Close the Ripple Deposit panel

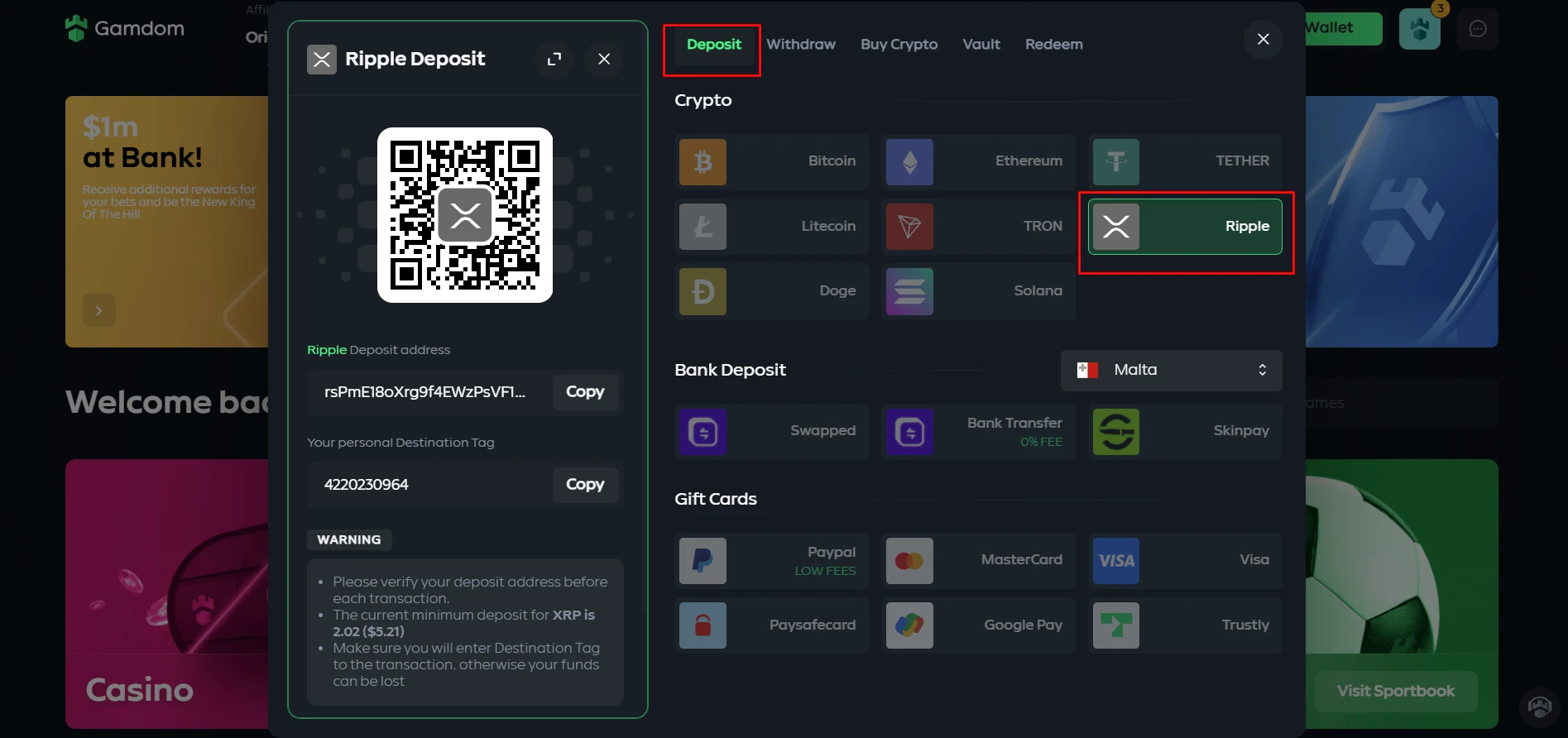[604, 59]
